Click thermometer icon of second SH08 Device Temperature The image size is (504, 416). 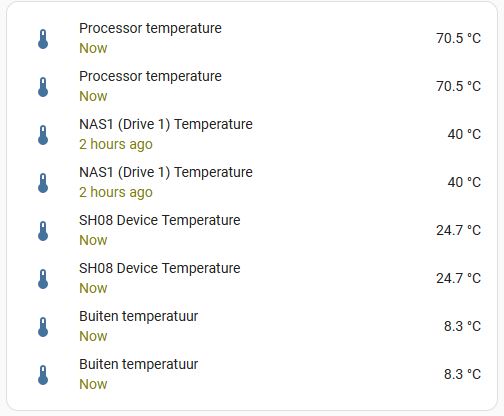click(43, 279)
